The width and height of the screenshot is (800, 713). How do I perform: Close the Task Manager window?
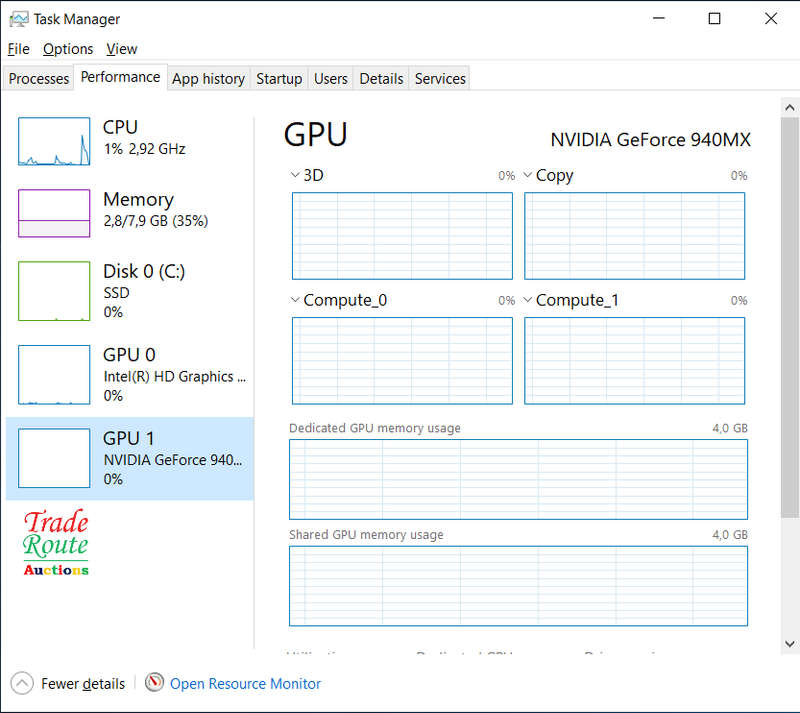point(771,19)
